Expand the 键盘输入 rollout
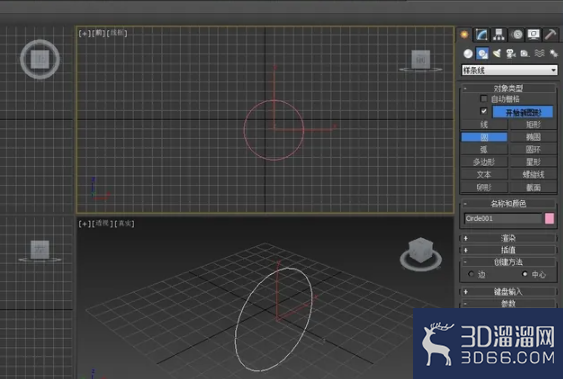This screenshot has height=379, width=563. pos(508,291)
